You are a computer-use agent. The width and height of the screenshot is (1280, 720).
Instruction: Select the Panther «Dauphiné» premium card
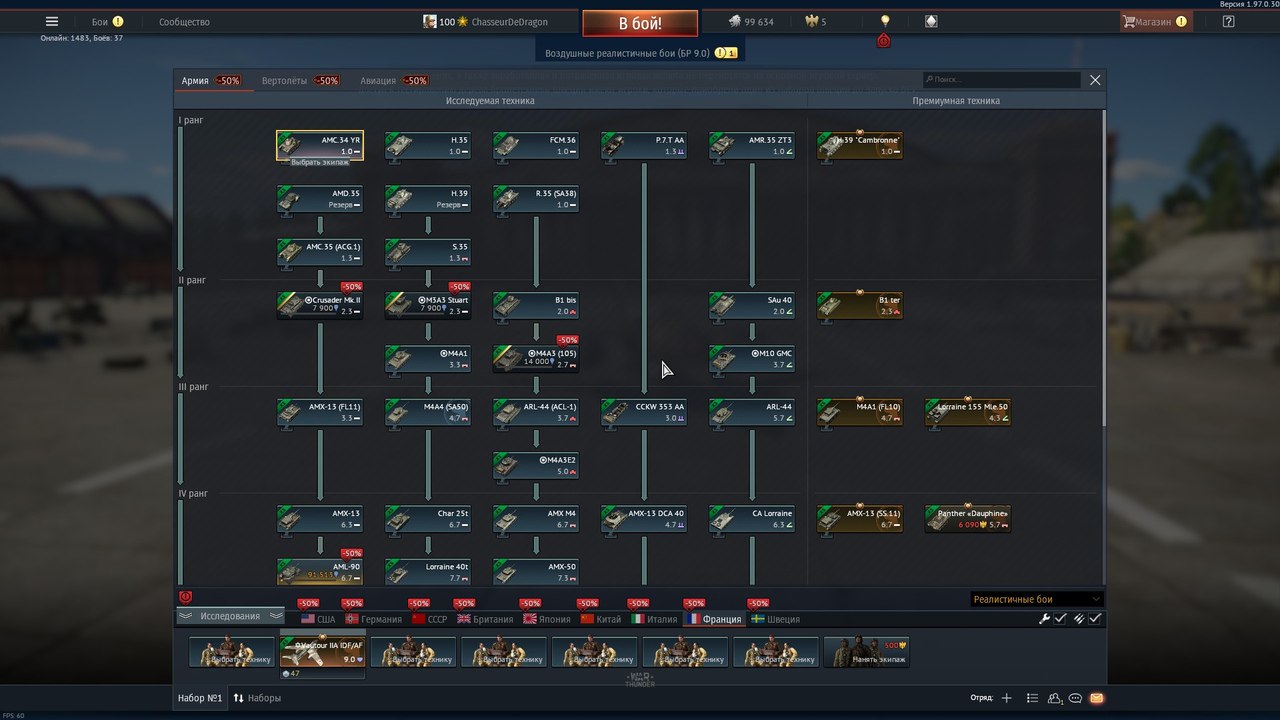point(968,519)
